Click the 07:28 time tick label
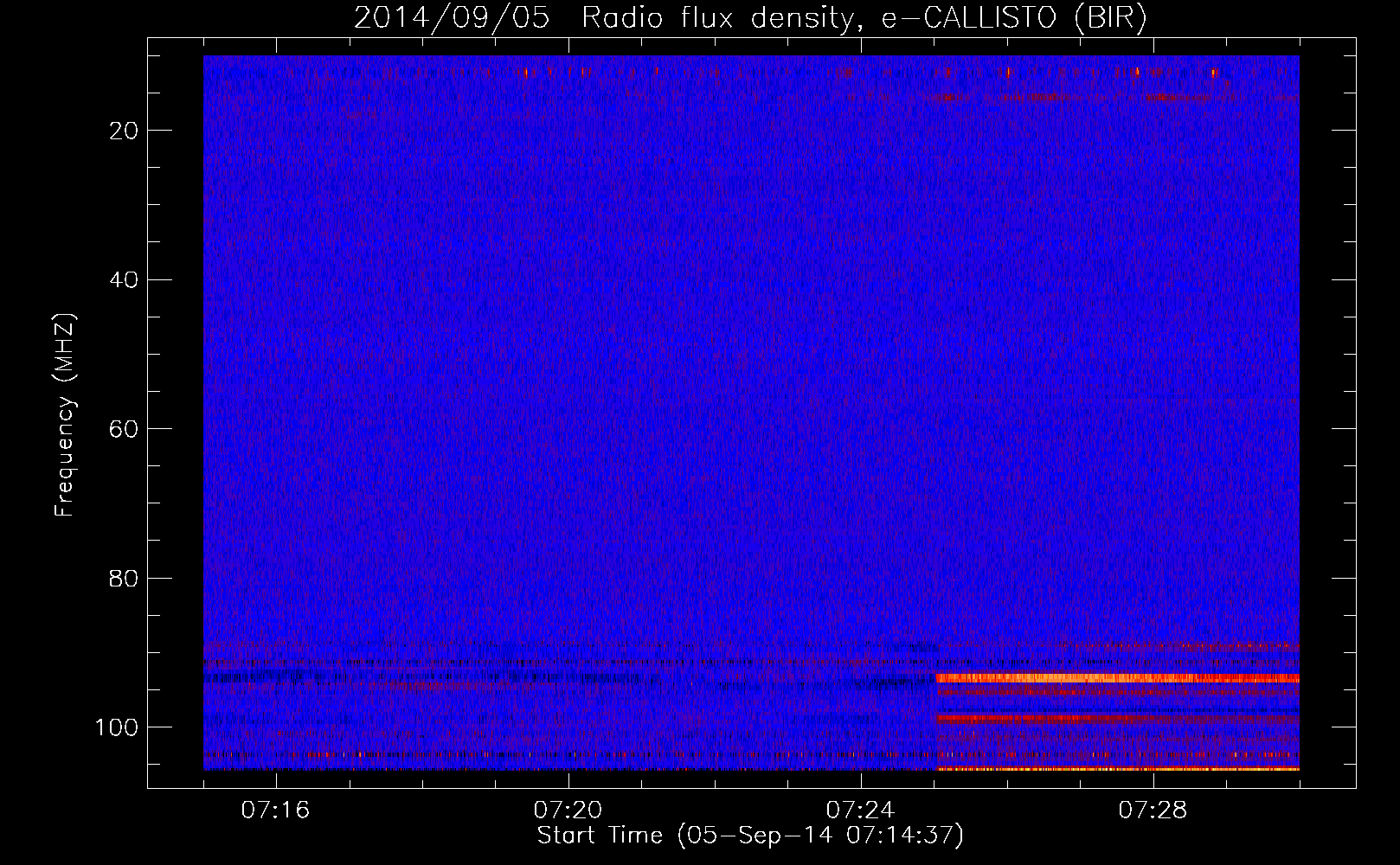This screenshot has height=865, width=1400. coord(1153,811)
